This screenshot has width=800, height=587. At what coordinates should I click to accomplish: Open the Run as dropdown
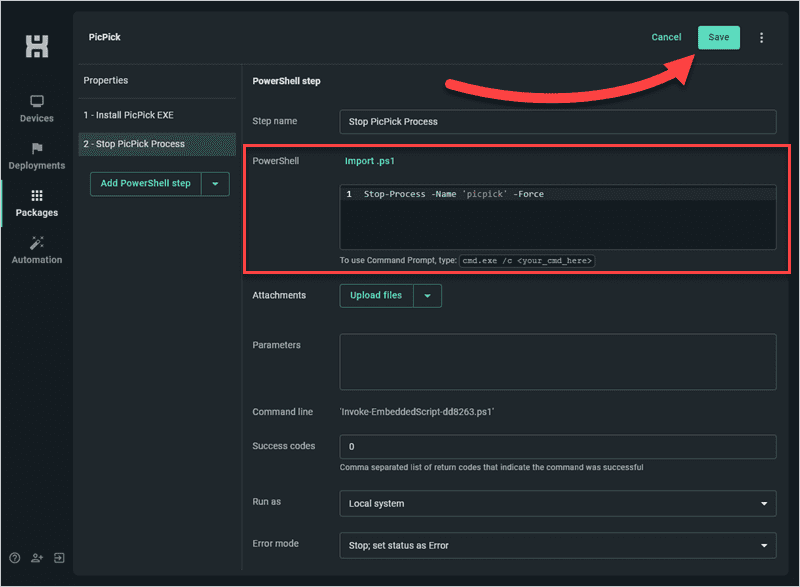tap(558, 503)
